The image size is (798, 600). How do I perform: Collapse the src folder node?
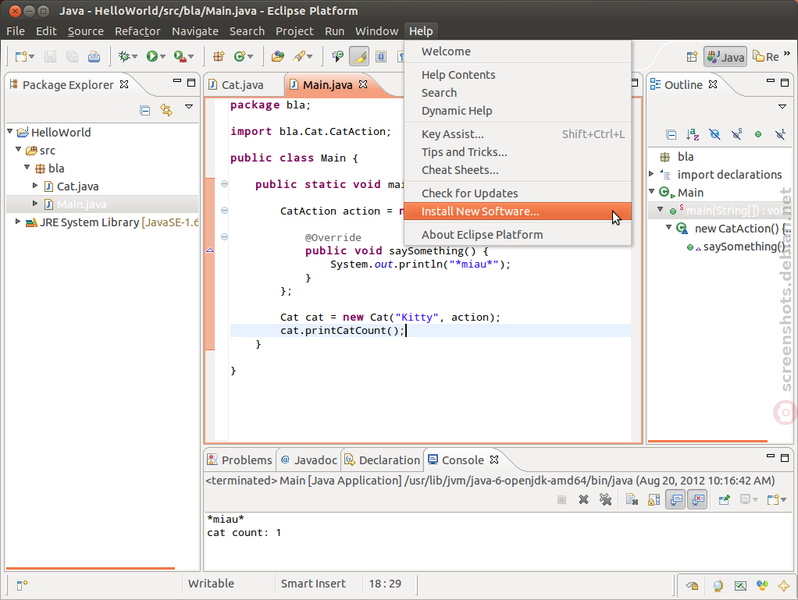[18, 149]
